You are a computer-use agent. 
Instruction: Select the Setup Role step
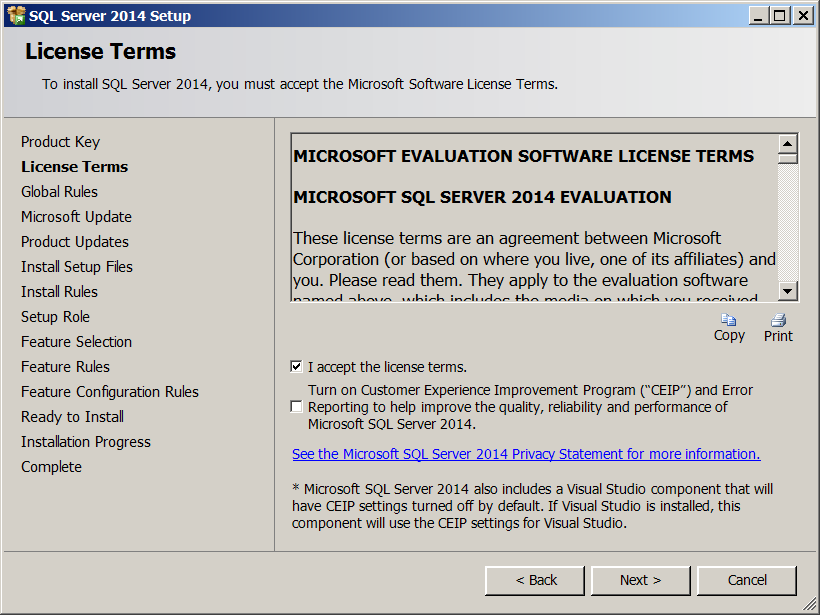(x=55, y=317)
